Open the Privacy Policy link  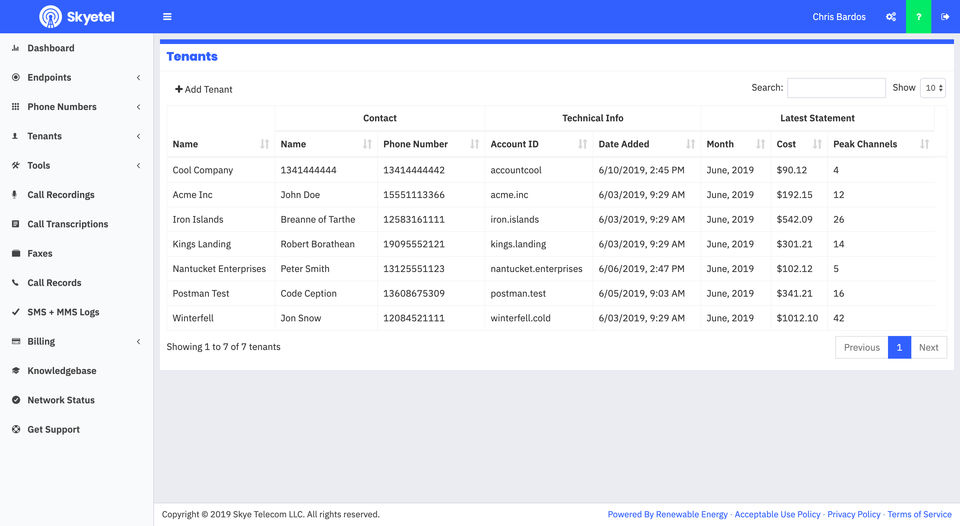(x=853, y=514)
